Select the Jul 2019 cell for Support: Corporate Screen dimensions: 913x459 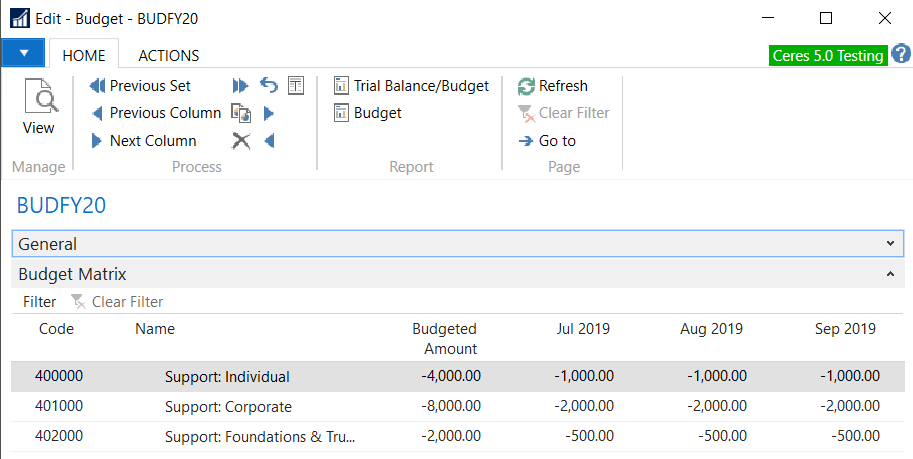point(585,407)
